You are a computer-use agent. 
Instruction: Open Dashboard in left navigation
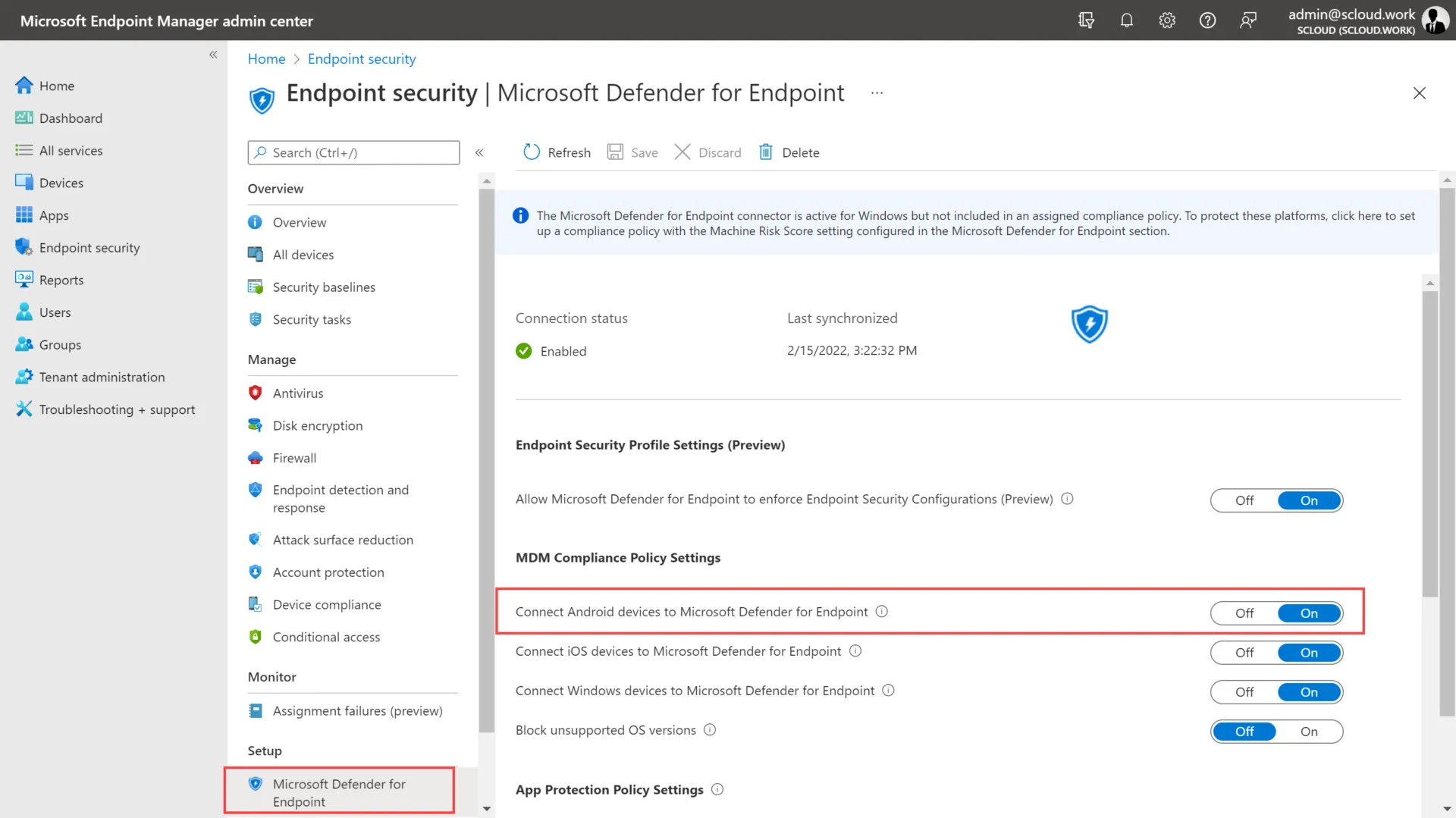click(x=58, y=118)
